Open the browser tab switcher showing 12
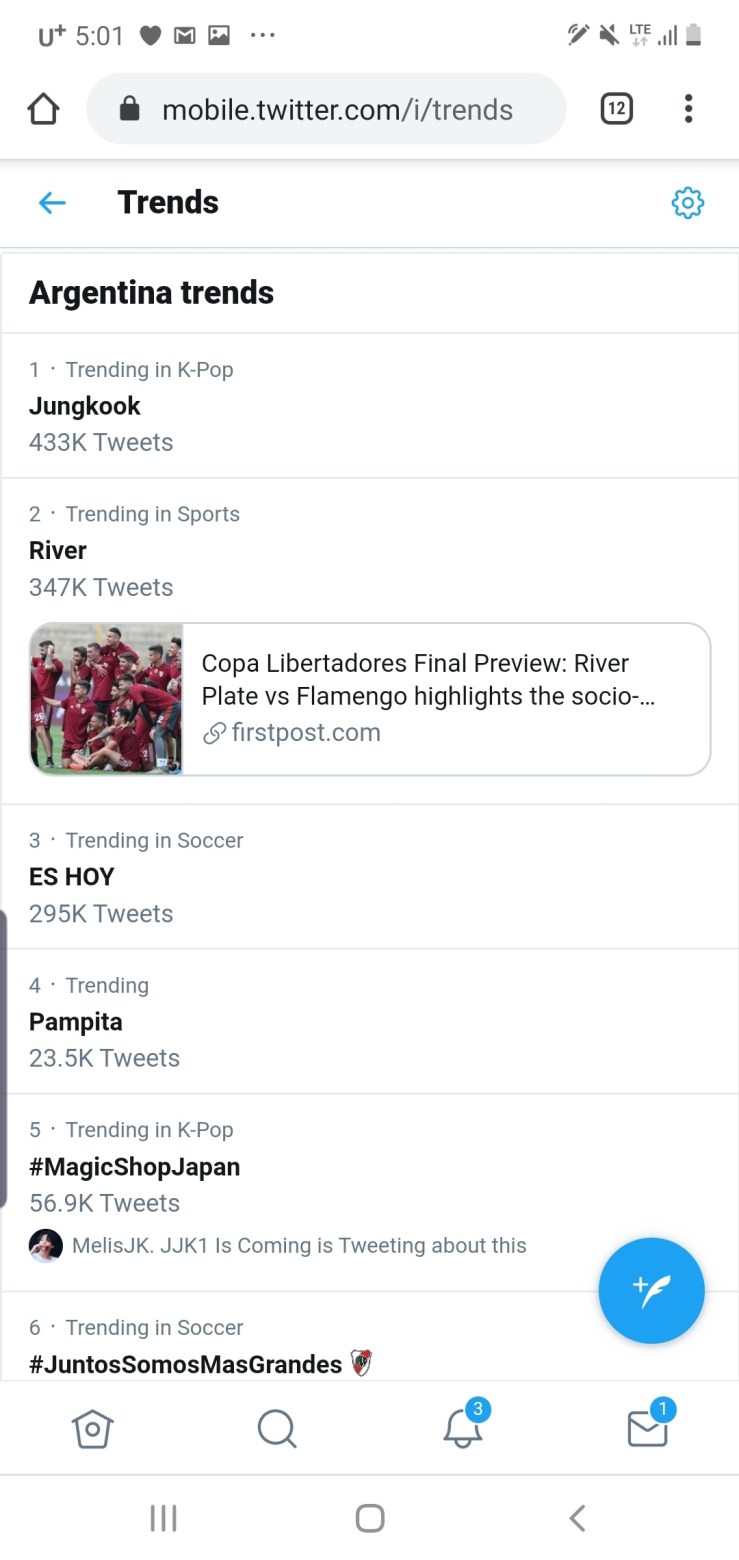 click(x=616, y=109)
